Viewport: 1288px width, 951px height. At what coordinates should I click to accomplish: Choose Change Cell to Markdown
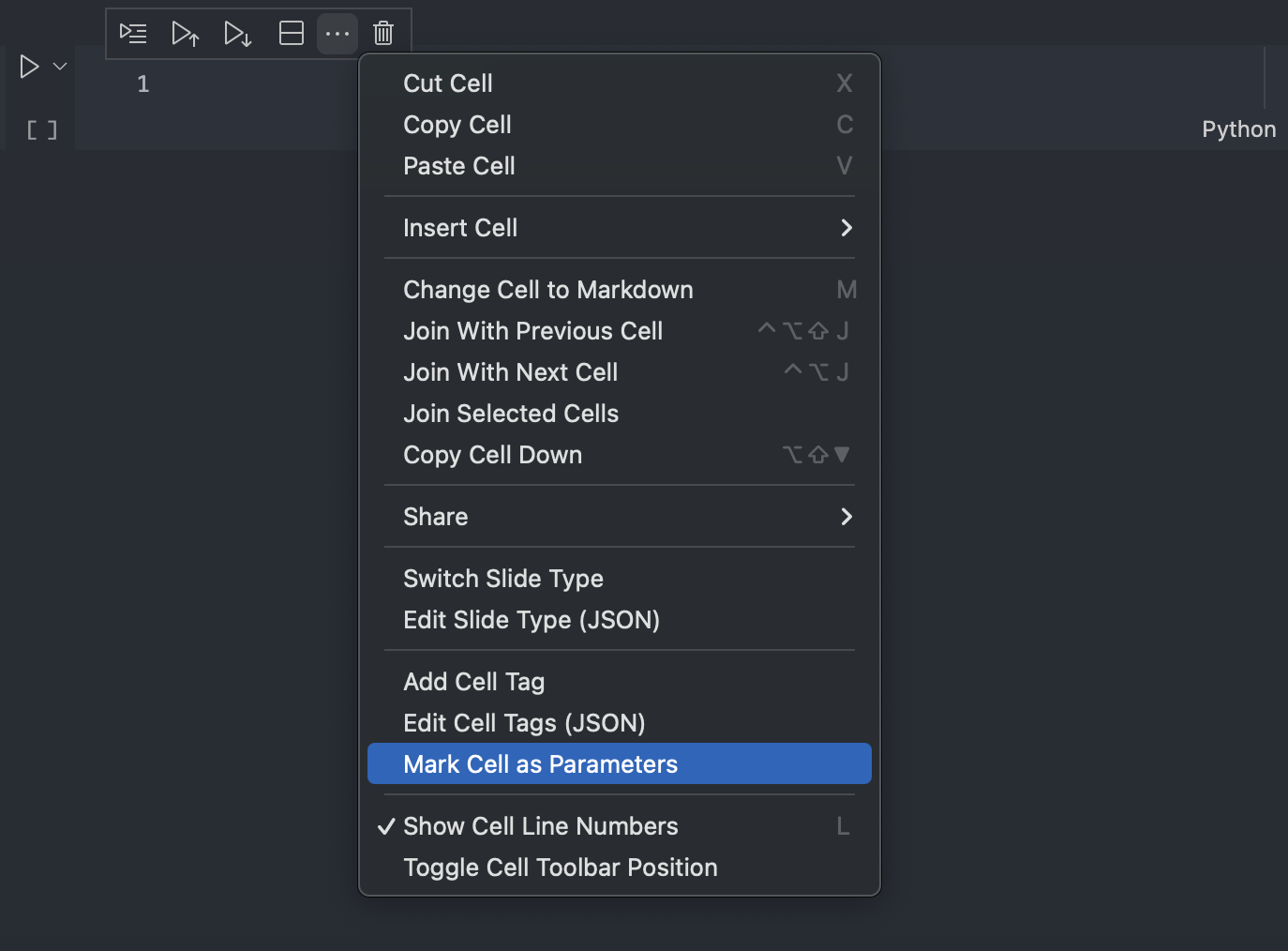(620, 290)
